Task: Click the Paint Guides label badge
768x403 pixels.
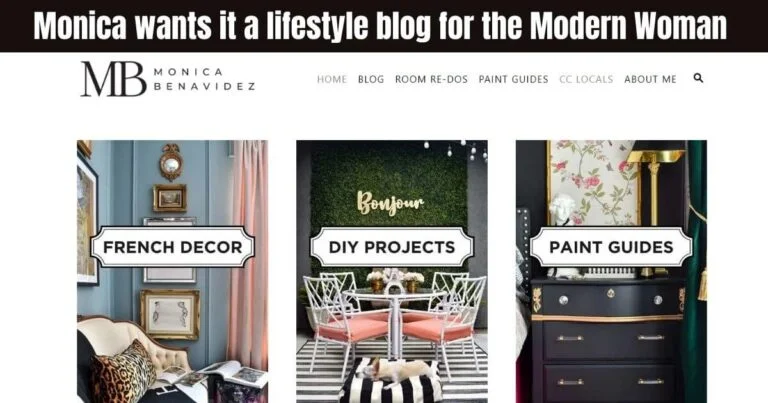Action: (x=611, y=247)
